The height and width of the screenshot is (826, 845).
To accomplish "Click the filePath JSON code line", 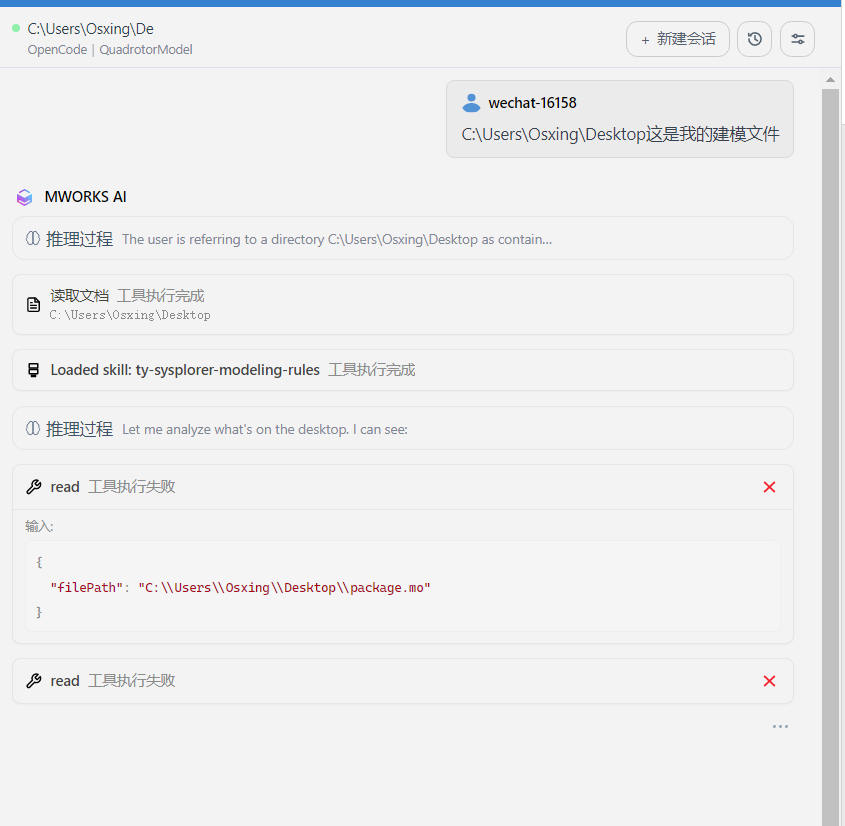I will pos(240,587).
